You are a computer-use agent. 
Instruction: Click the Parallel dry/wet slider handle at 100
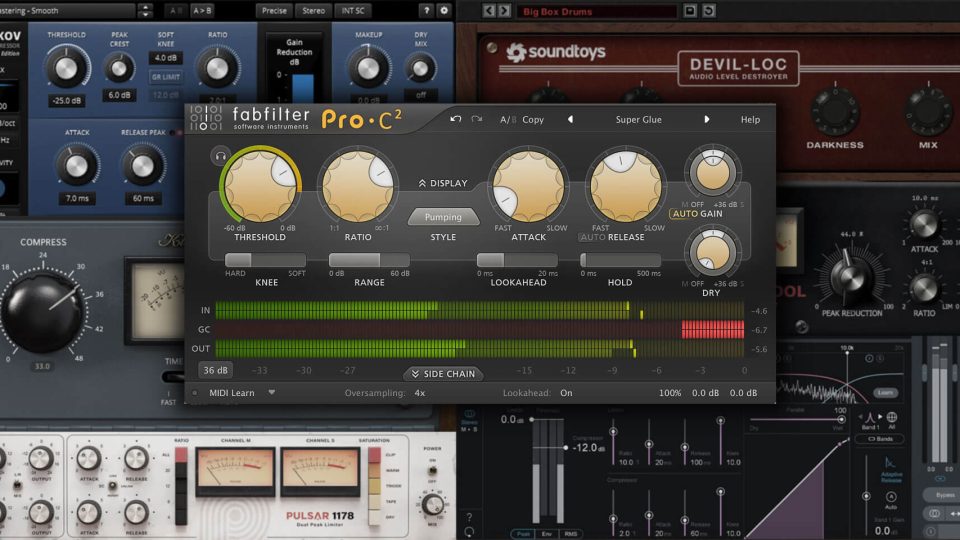(x=841, y=419)
